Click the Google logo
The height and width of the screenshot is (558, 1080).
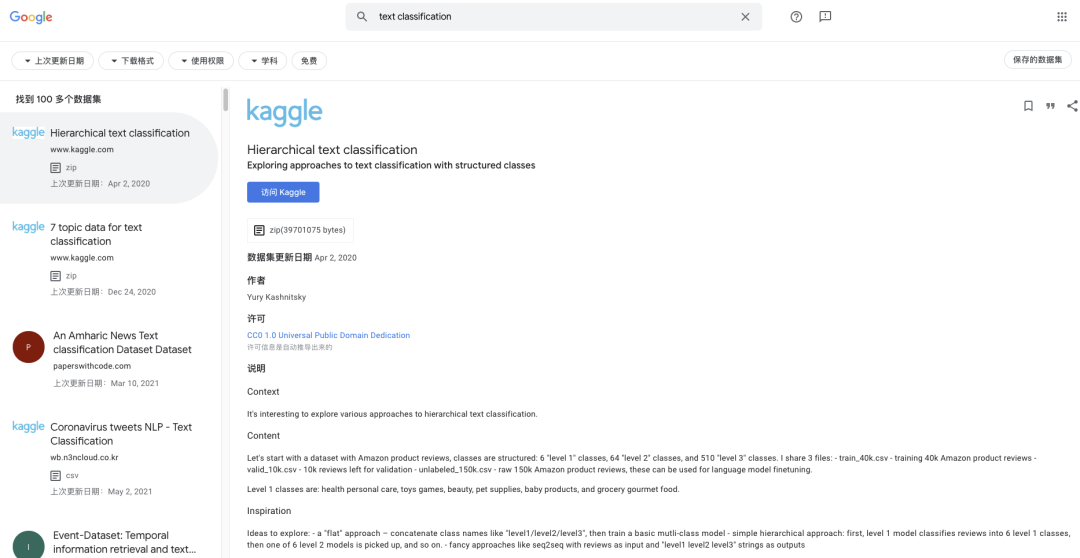coord(33,18)
